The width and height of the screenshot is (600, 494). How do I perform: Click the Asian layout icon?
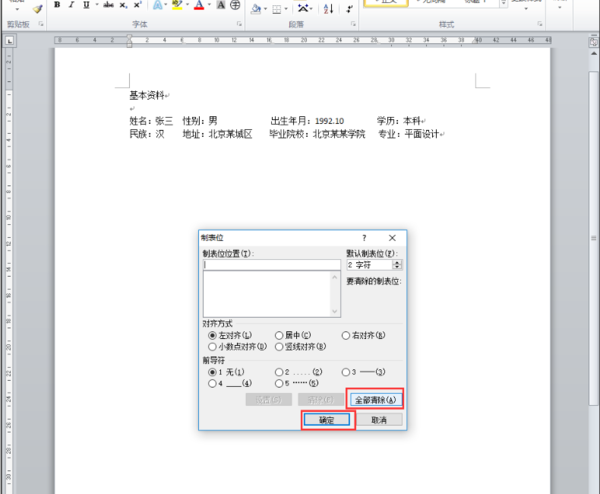click(x=303, y=8)
